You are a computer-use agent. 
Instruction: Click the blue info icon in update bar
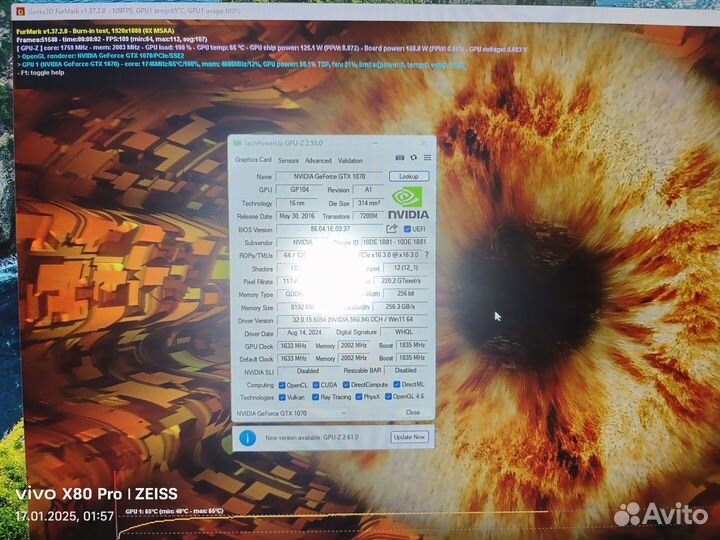point(248,438)
